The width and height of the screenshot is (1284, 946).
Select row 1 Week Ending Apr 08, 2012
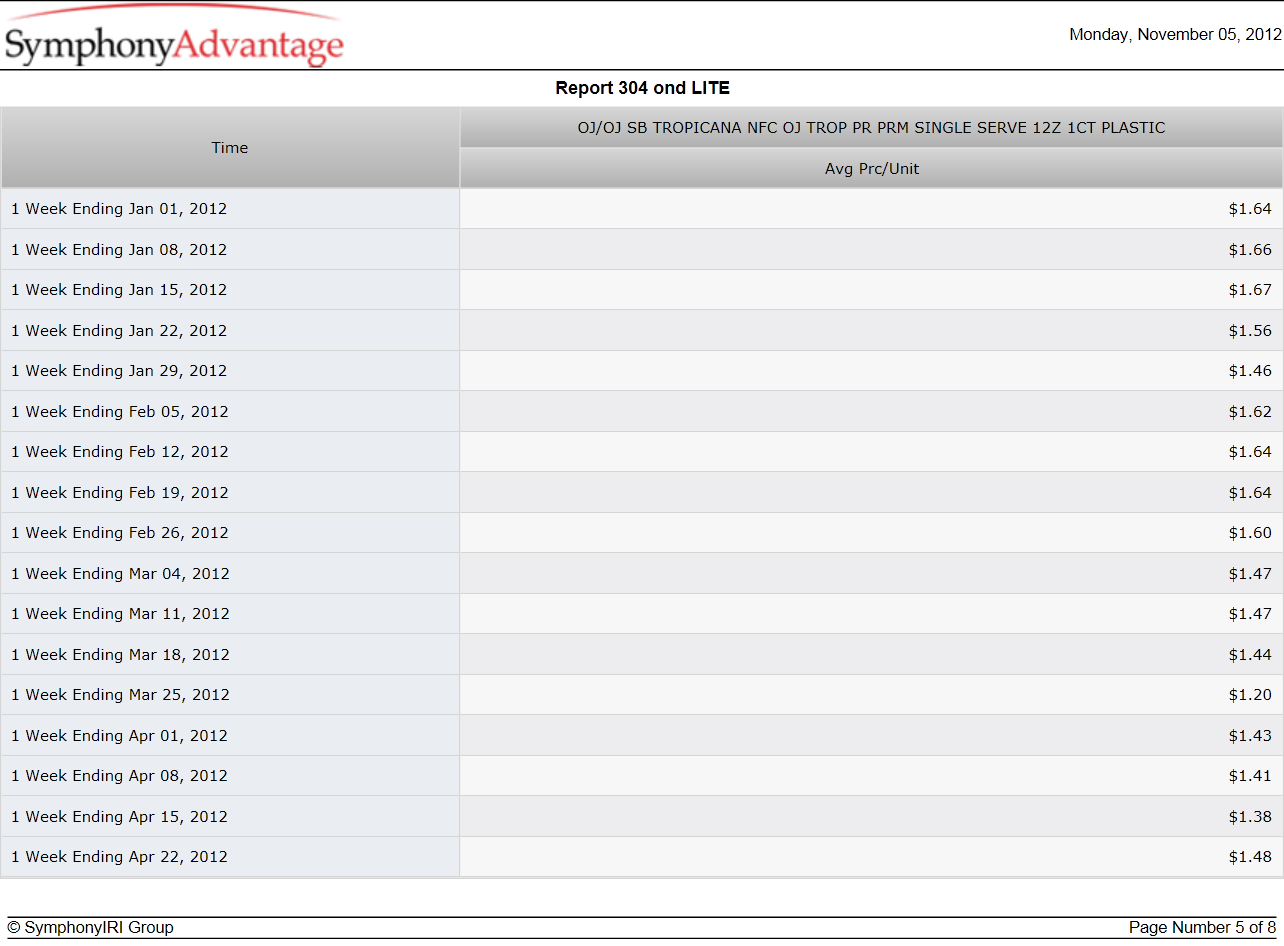tap(642, 776)
